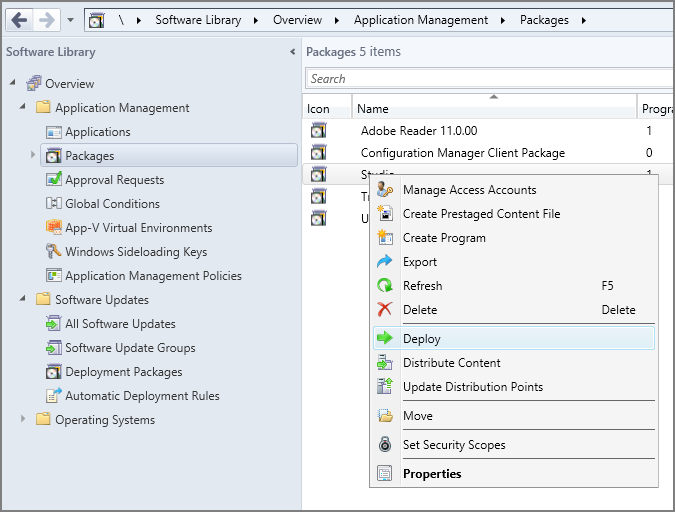The height and width of the screenshot is (512, 675).
Task: Open the navigation history dropdown arrow
Action: click(x=70, y=20)
